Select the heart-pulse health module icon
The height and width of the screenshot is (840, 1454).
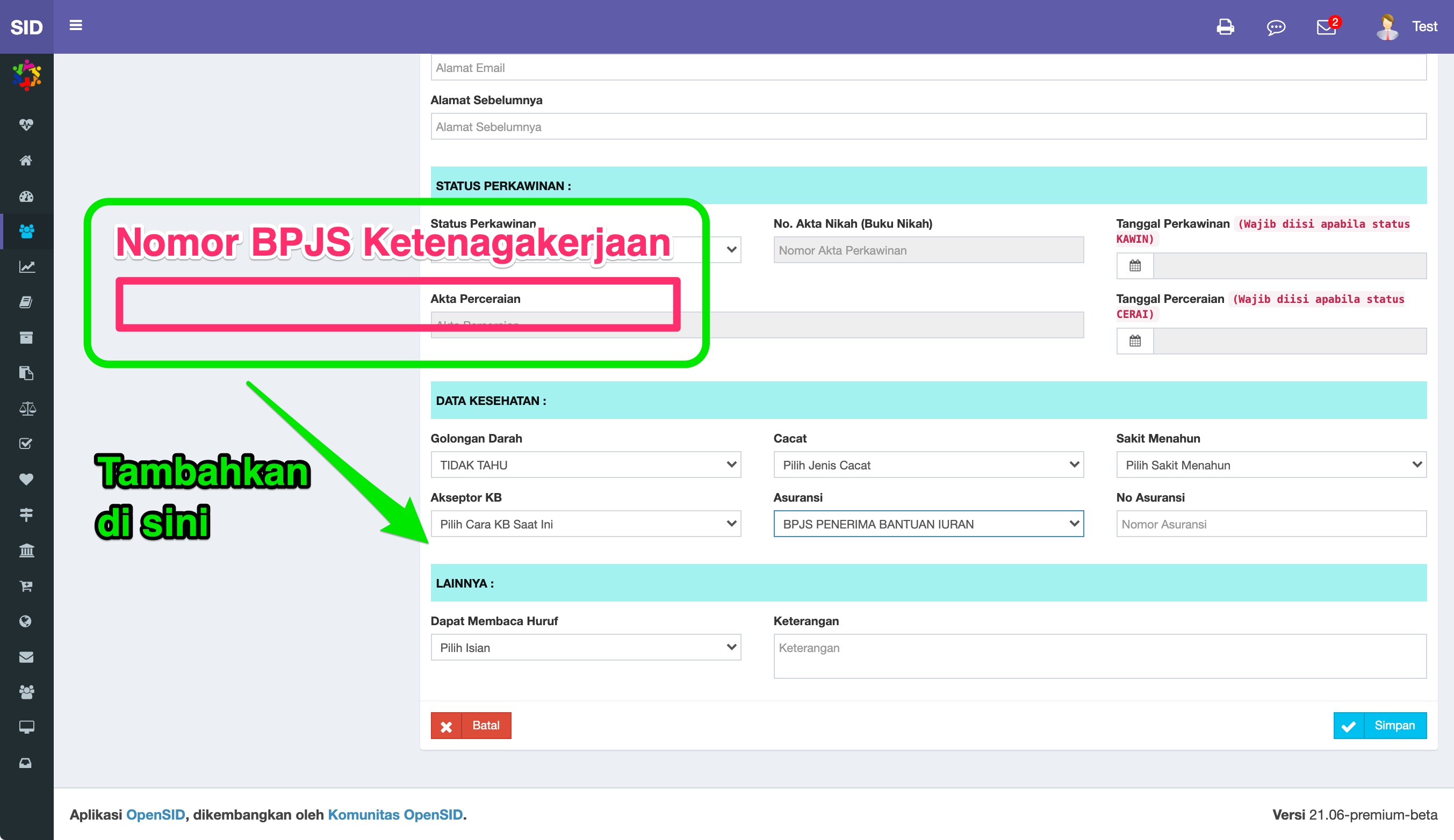(x=25, y=124)
